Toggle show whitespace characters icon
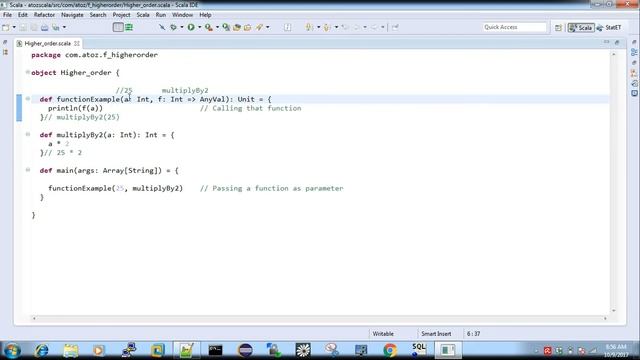This screenshot has width=640, height=360. [x=129, y=27]
